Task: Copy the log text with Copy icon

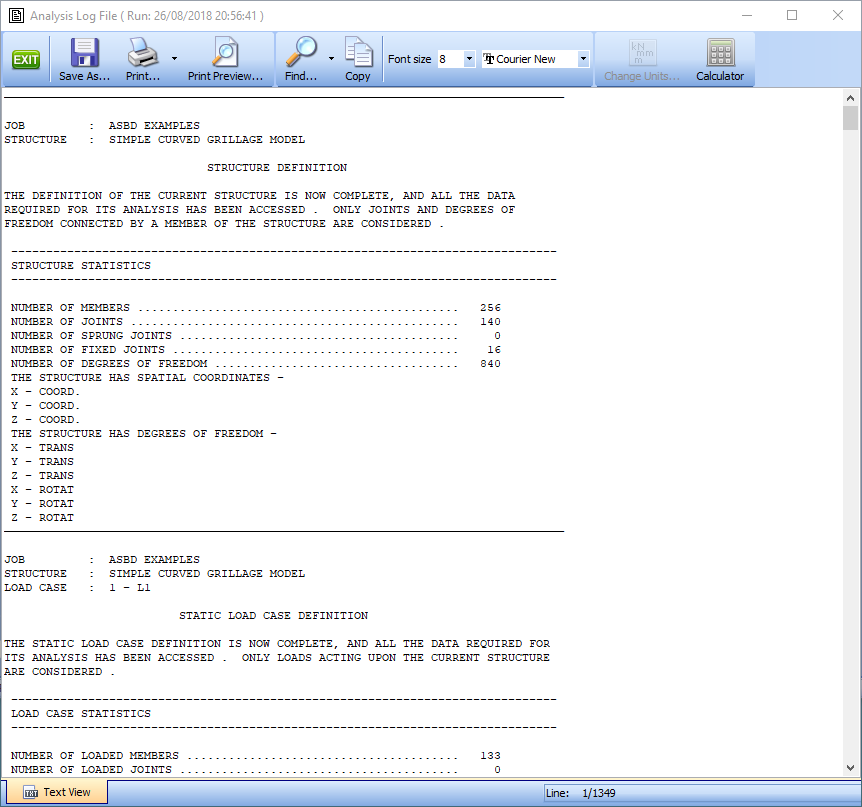Action: (x=358, y=59)
